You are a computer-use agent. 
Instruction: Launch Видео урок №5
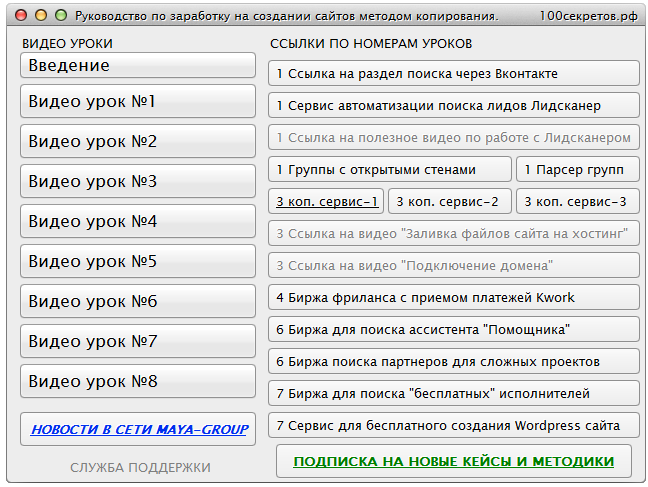(138, 262)
